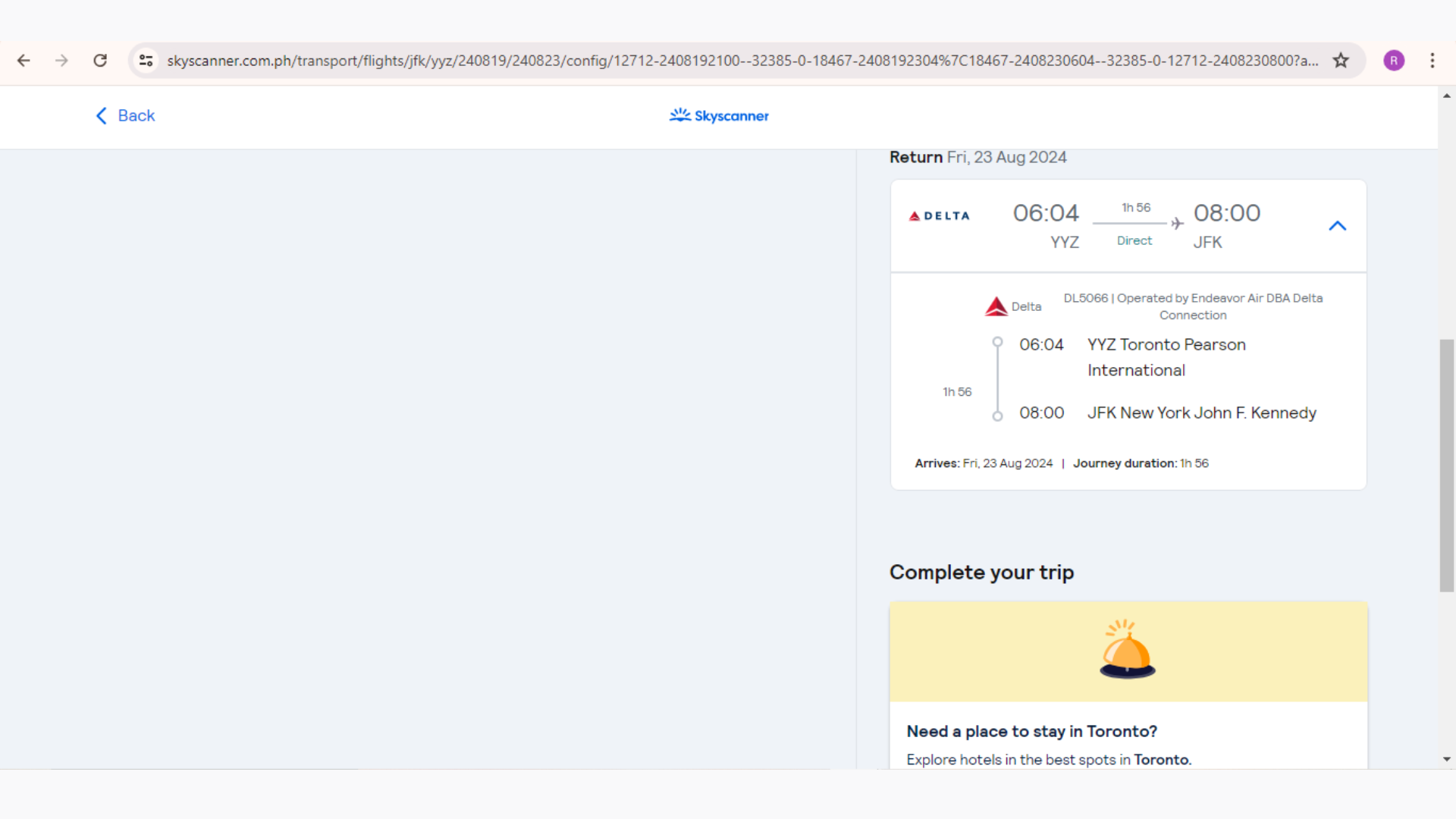Click the browser forward arrow

point(61,61)
